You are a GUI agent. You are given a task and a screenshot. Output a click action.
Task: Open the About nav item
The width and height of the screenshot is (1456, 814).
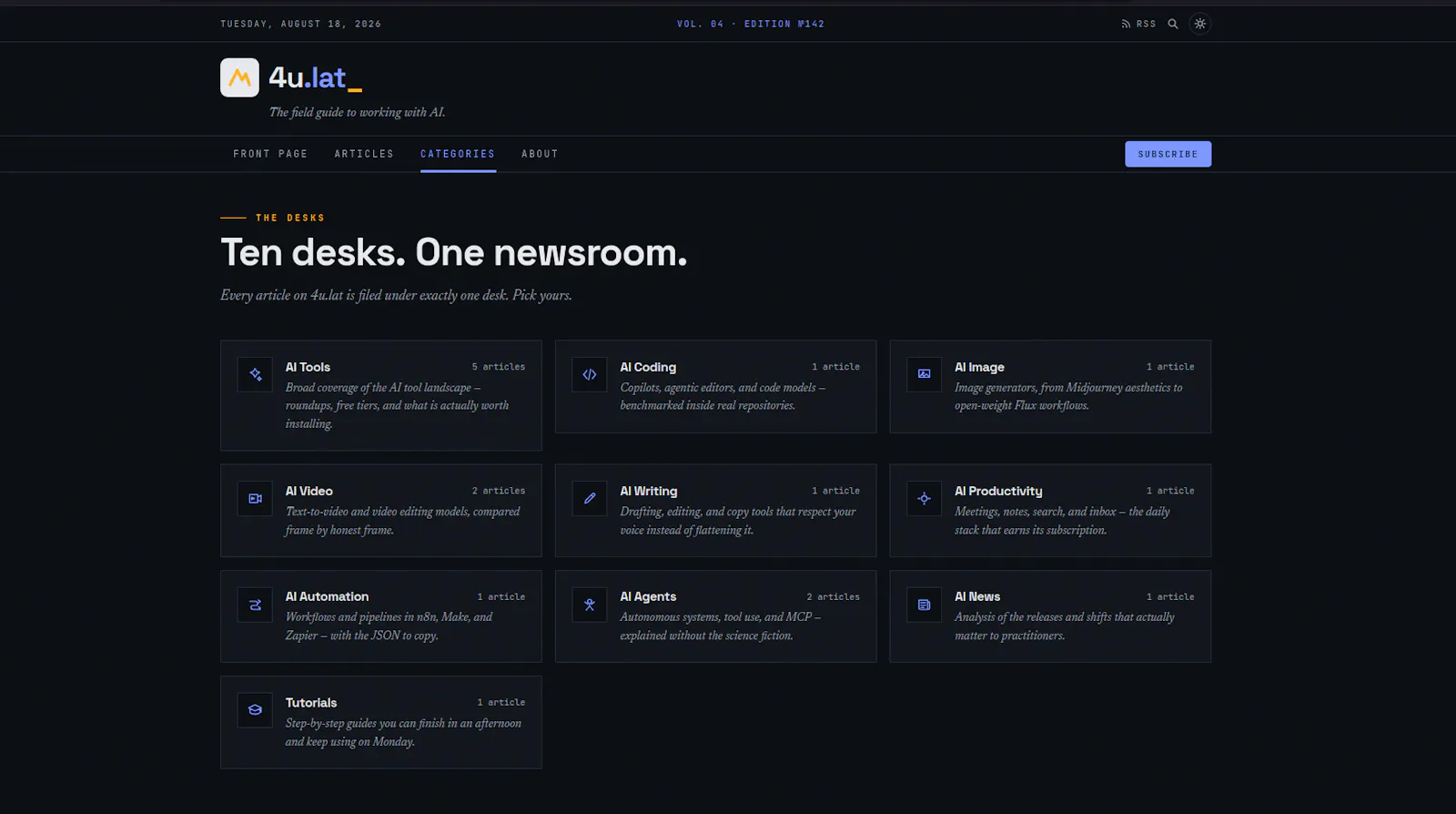click(540, 154)
